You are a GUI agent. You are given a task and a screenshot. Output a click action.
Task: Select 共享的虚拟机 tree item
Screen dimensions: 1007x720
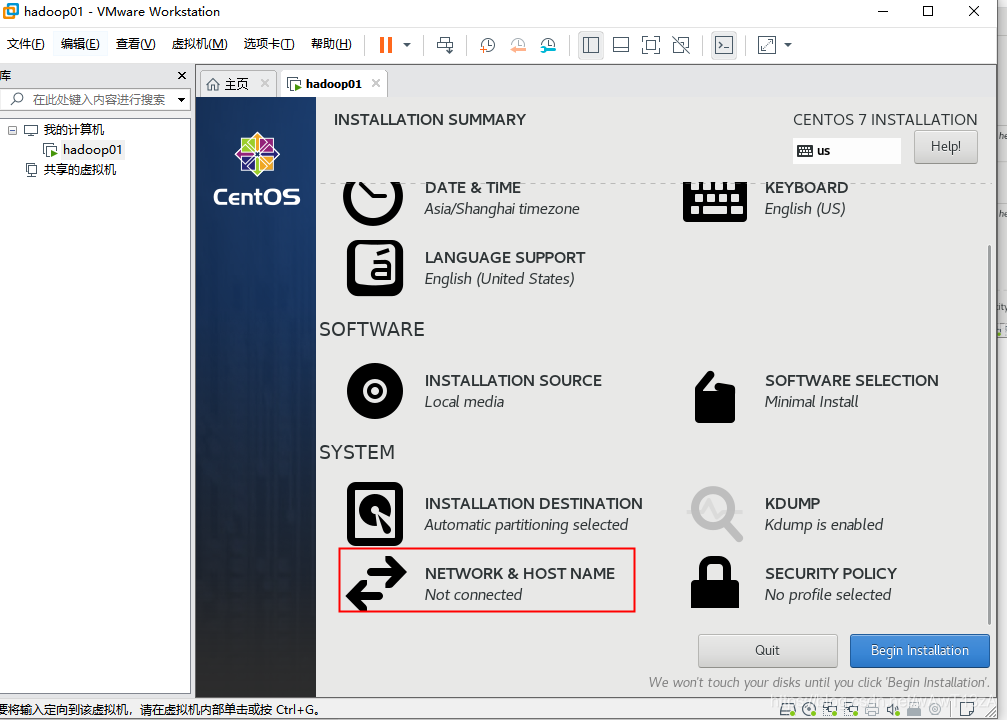(x=80, y=170)
